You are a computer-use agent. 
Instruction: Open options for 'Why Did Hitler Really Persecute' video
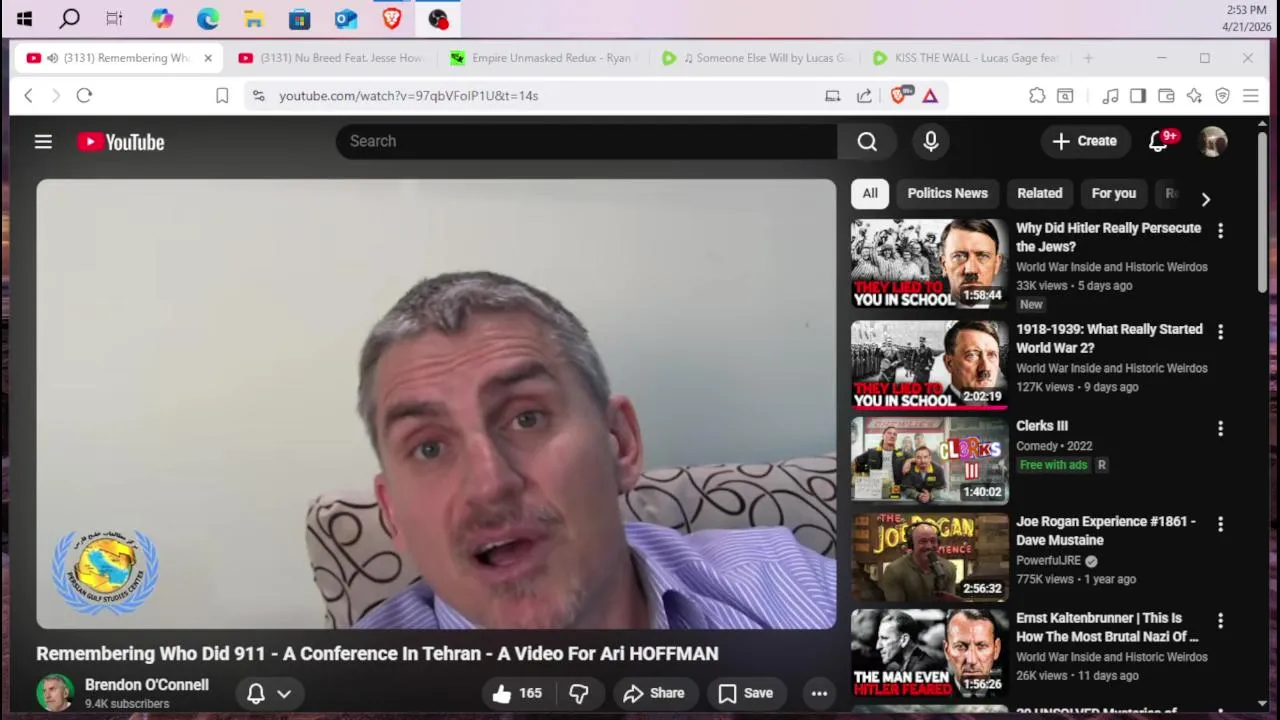coord(1220,230)
